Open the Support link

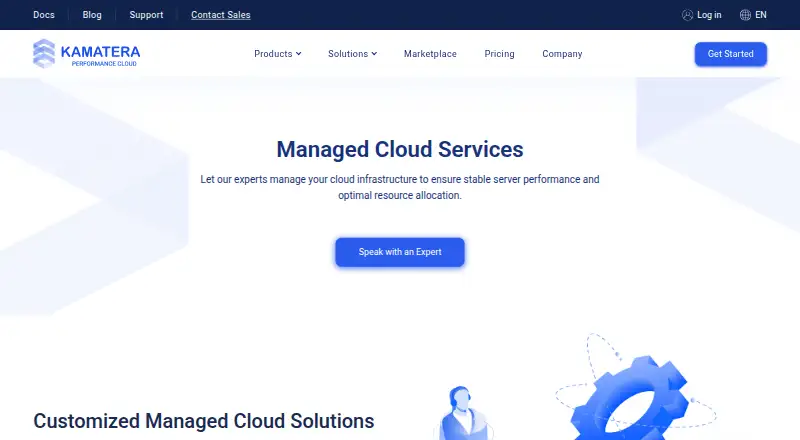(146, 15)
